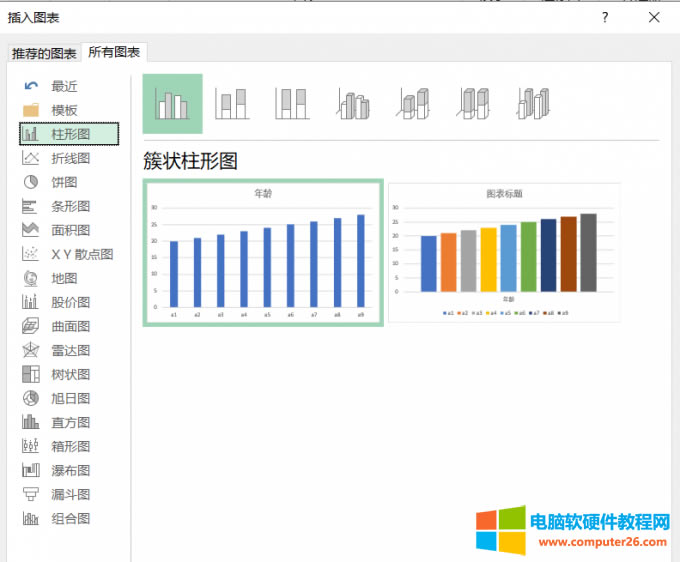The image size is (680, 562).
Task: Choose the X Y 散点图 category
Action: [x=80, y=254]
